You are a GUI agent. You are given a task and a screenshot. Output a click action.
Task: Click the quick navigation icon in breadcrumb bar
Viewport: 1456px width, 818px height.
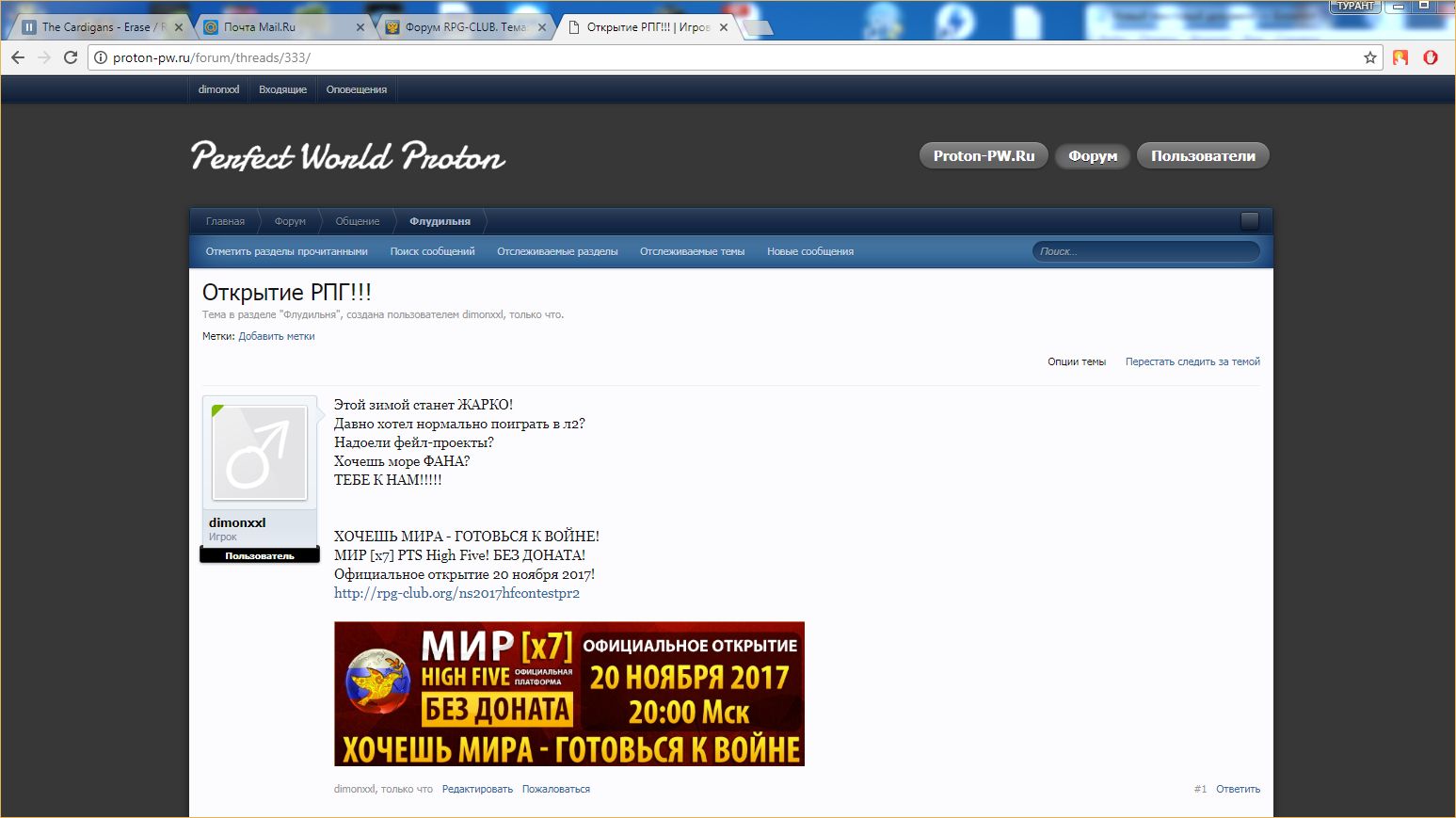pyautogui.click(x=1250, y=221)
